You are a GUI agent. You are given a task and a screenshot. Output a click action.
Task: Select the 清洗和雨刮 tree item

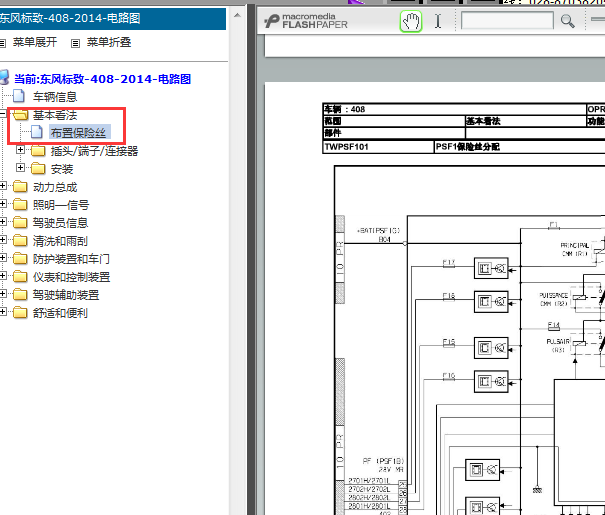click(60, 241)
